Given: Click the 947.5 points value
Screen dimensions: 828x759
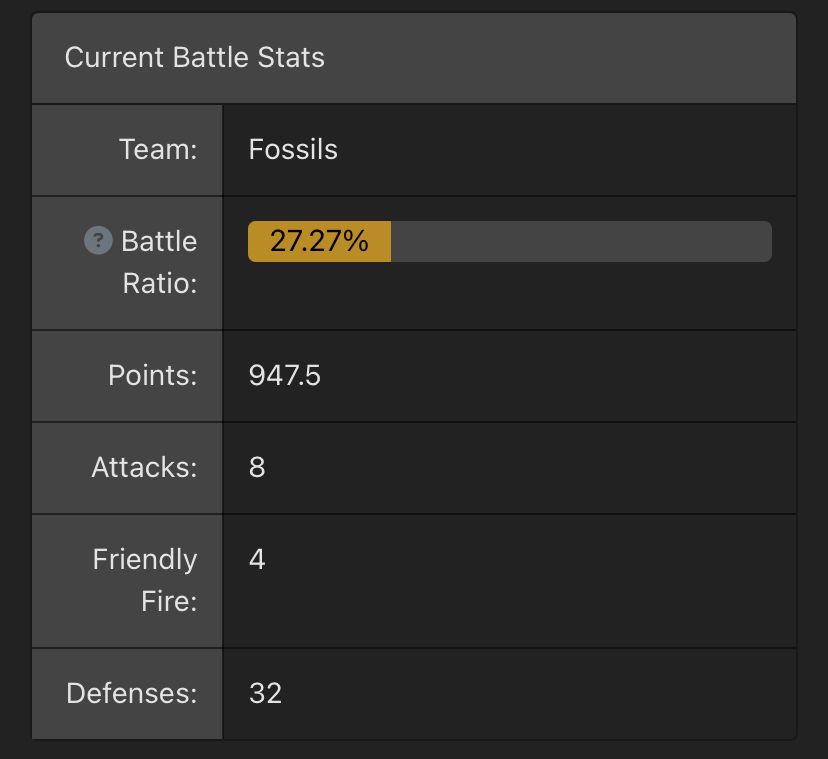Looking at the screenshot, I should pos(285,376).
